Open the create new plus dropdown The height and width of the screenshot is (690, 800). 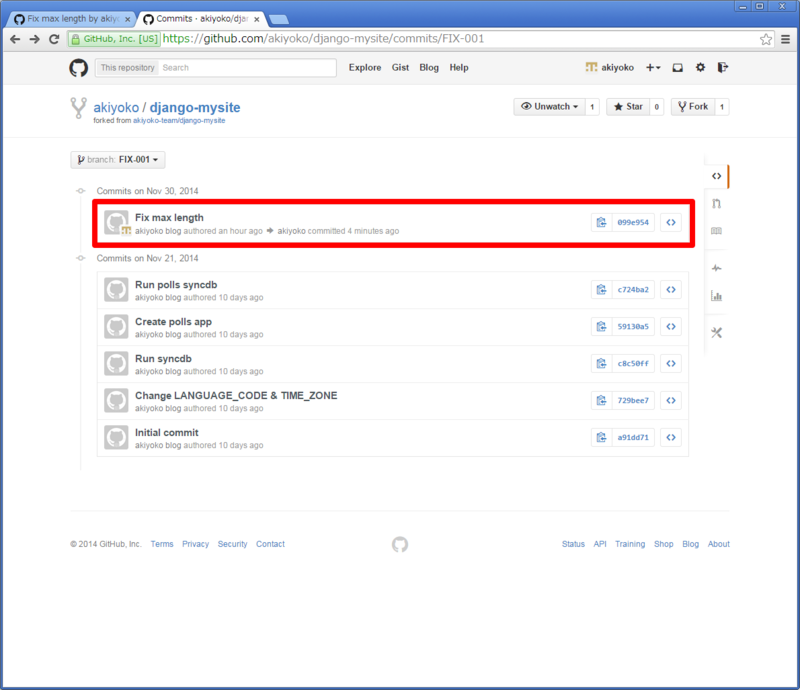click(653, 67)
